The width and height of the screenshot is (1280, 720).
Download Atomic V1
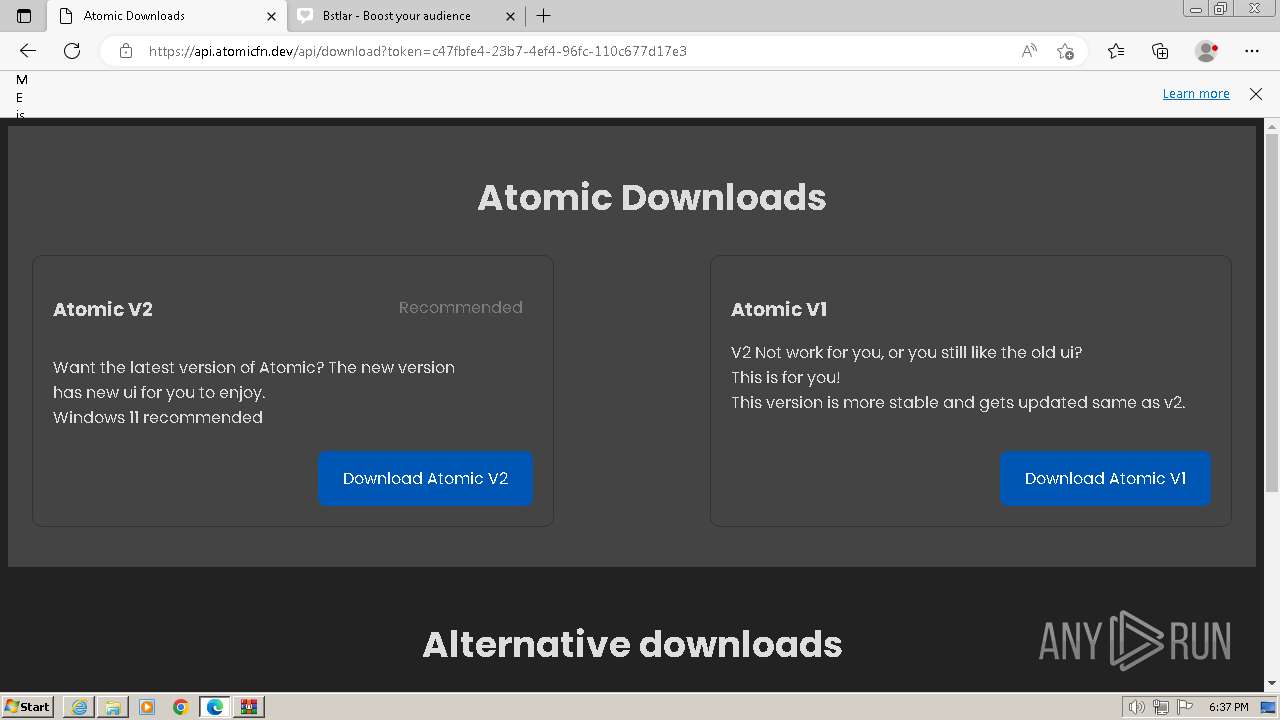point(1105,478)
